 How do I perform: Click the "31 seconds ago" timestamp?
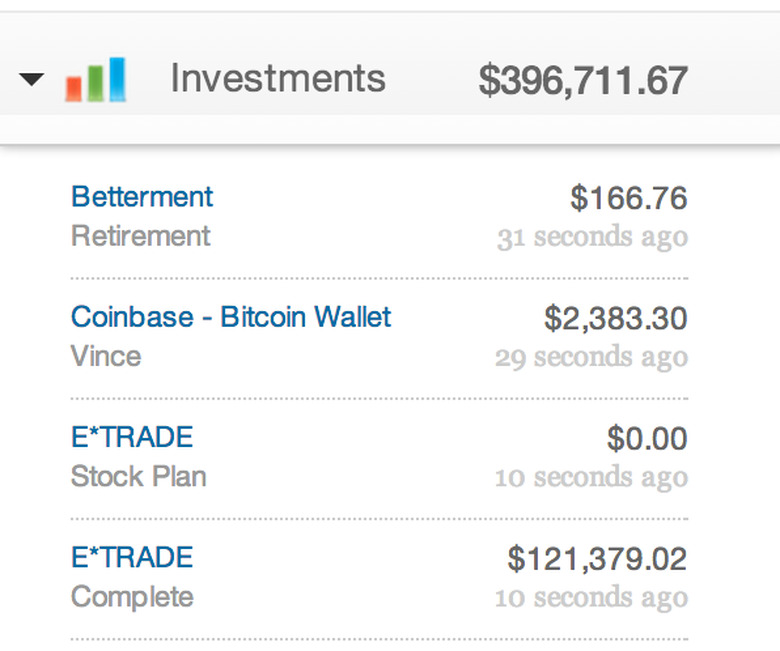[x=592, y=238]
